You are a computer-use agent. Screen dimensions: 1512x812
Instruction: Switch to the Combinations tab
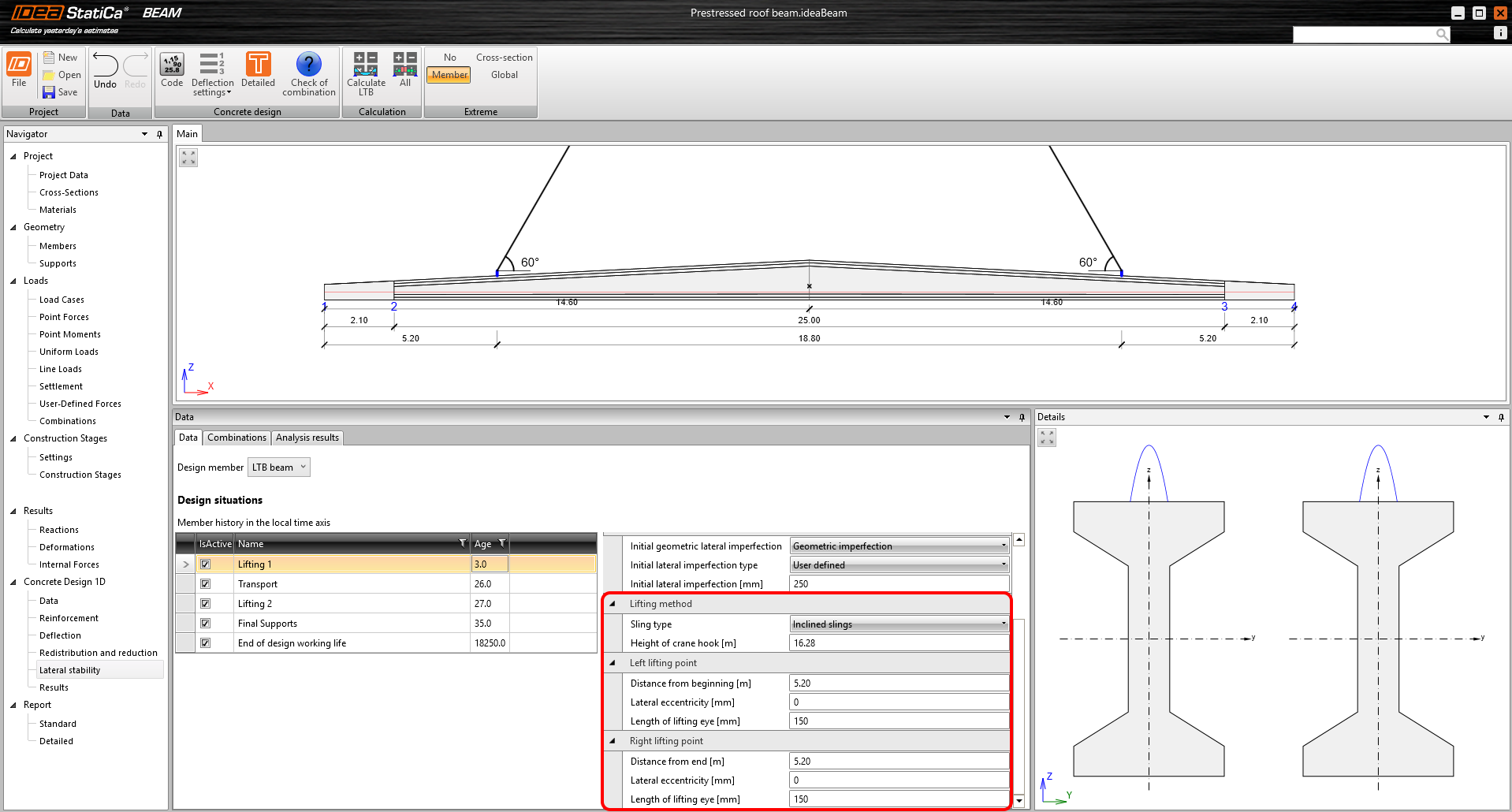pos(236,438)
